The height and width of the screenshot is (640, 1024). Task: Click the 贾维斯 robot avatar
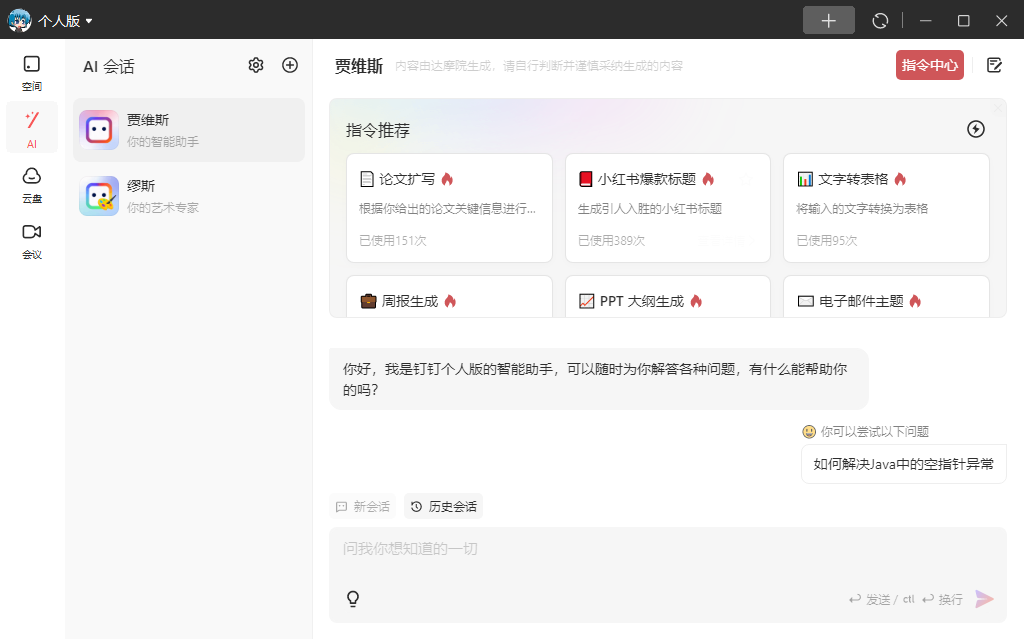(99, 130)
